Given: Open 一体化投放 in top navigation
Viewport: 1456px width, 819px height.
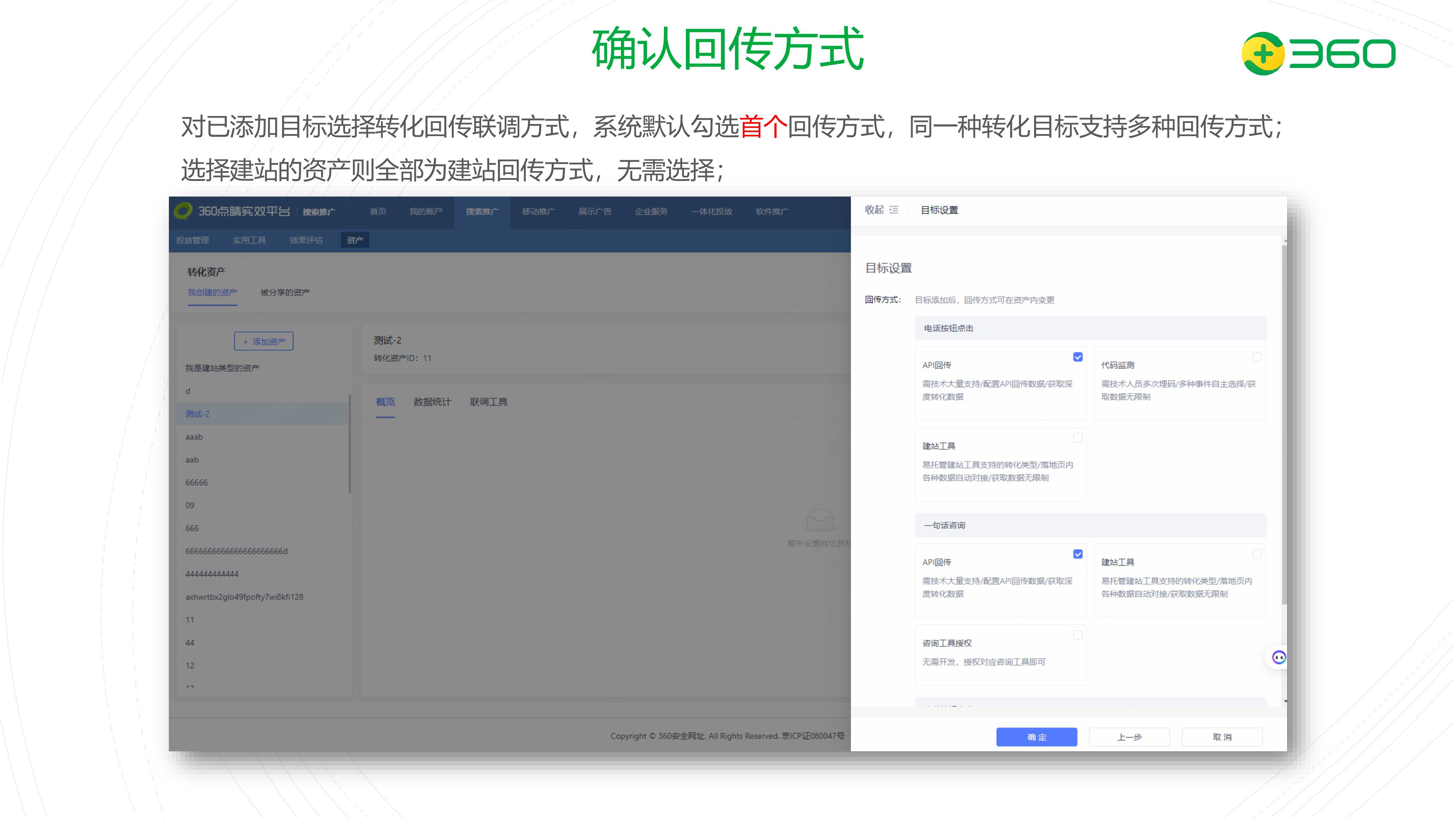Looking at the screenshot, I should 712,211.
